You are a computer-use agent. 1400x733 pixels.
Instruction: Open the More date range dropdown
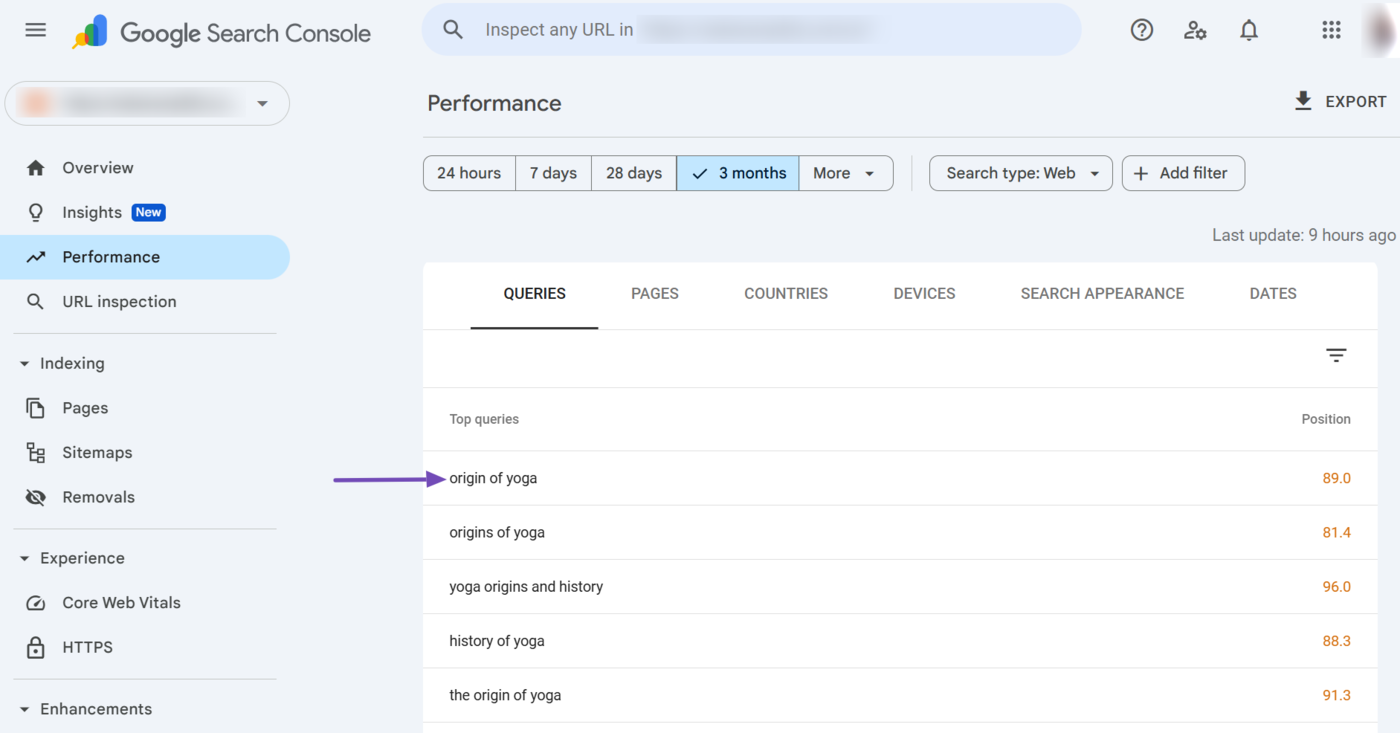845,173
